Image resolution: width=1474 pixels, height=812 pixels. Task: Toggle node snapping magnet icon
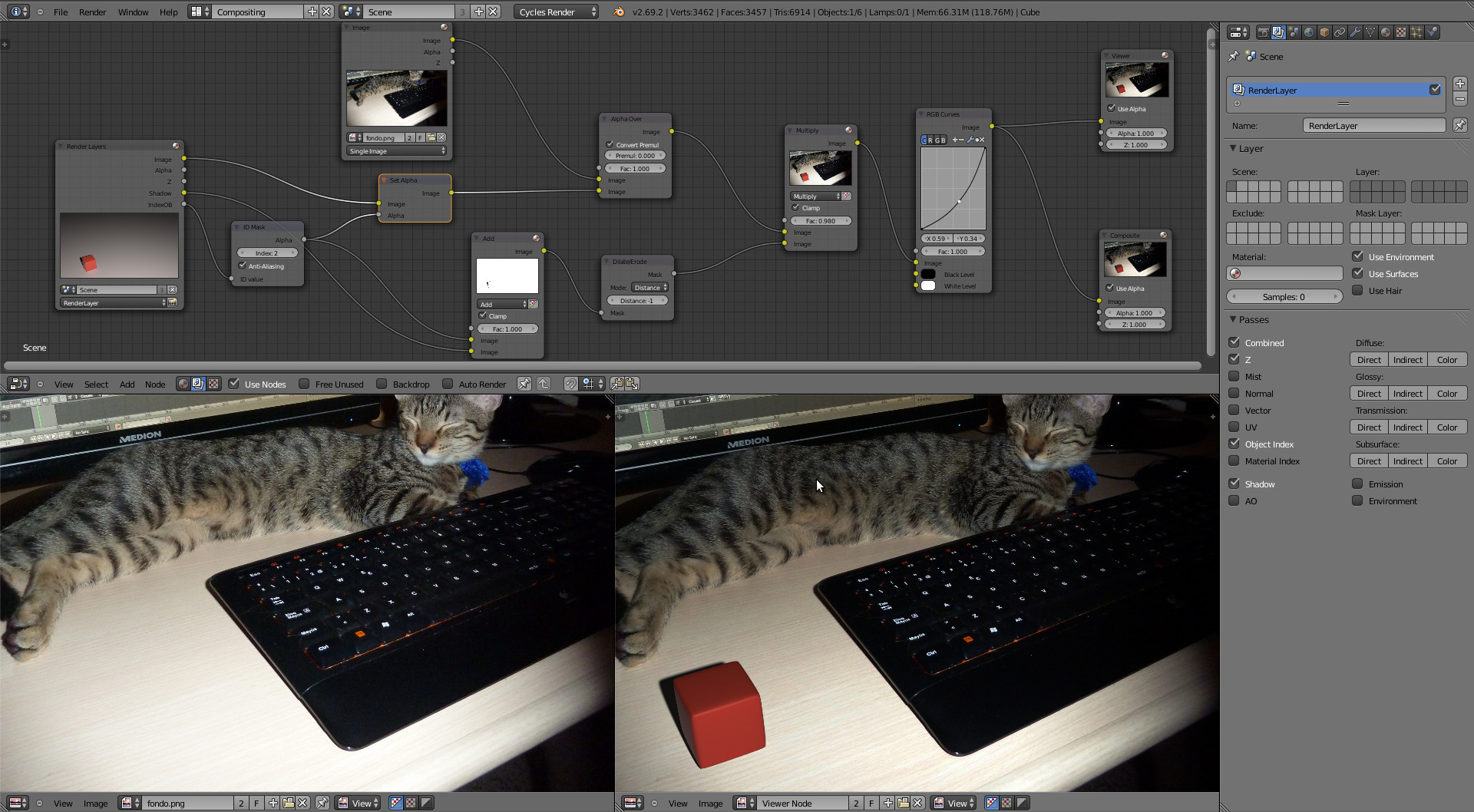tap(571, 384)
